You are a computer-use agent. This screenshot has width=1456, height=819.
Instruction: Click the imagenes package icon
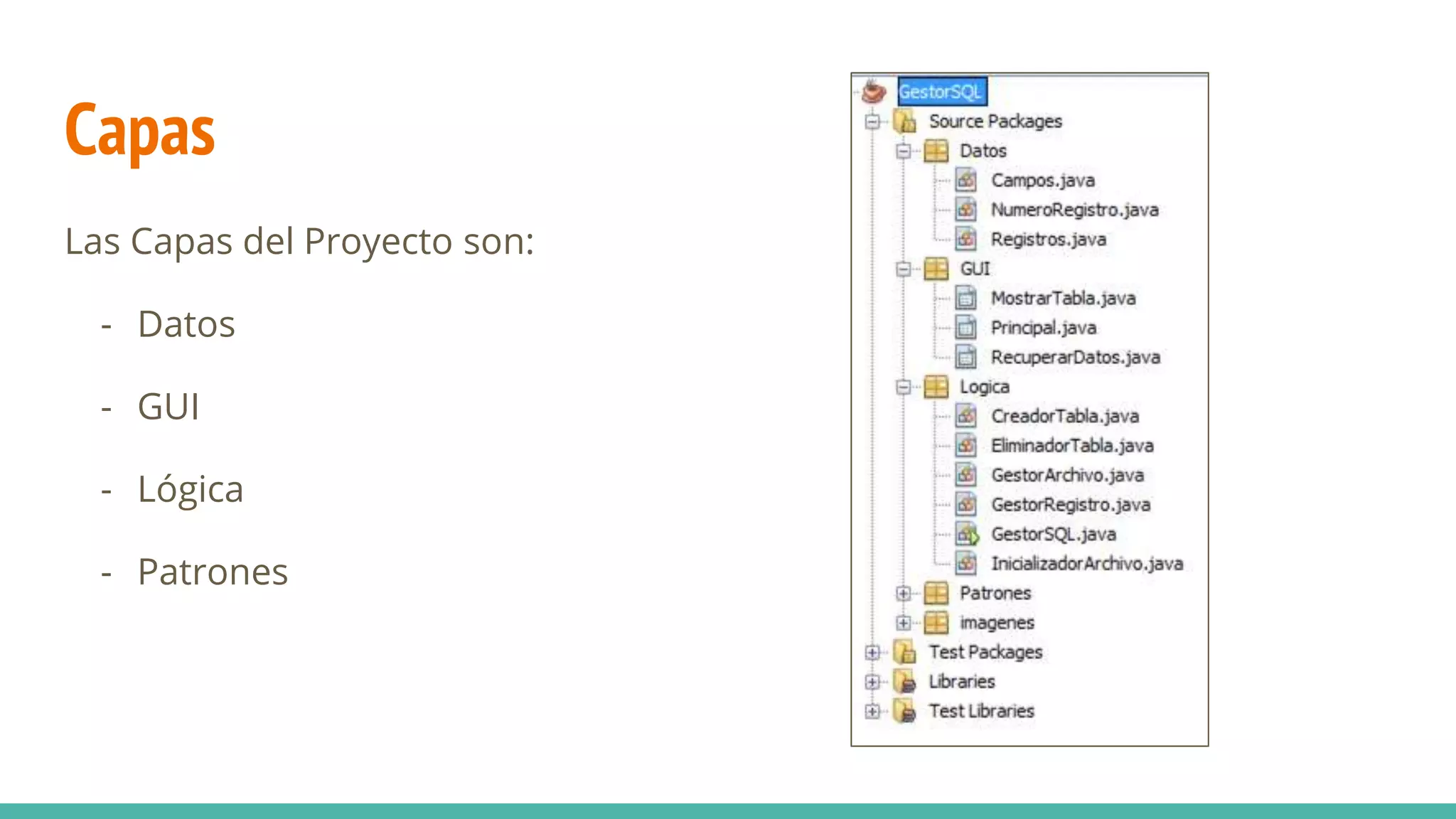tap(936, 623)
